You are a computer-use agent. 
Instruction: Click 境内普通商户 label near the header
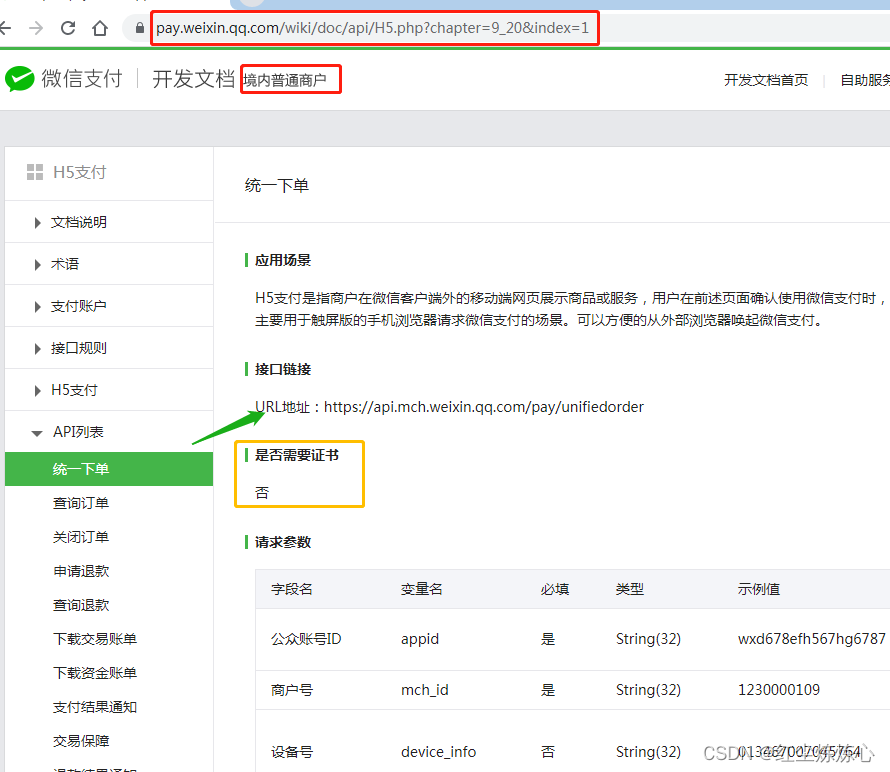pos(285,80)
